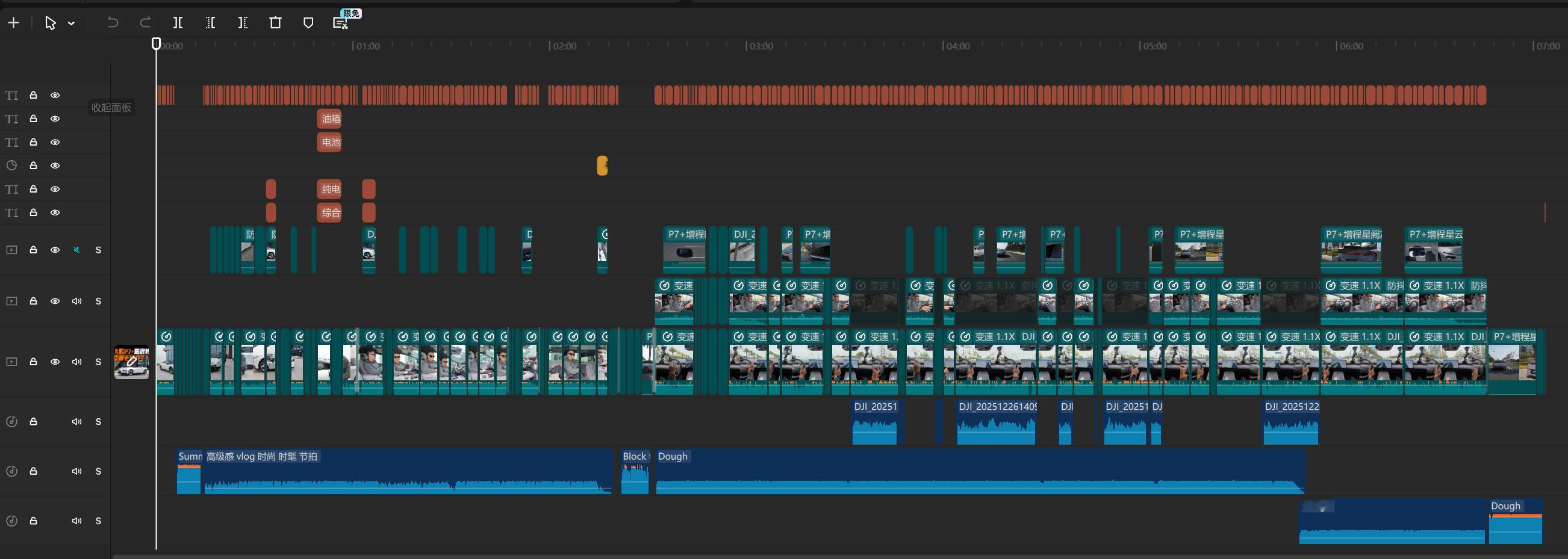Viewport: 1568px width, 559px height.
Task: Mute the middle video track audio
Action: [x=76, y=301]
